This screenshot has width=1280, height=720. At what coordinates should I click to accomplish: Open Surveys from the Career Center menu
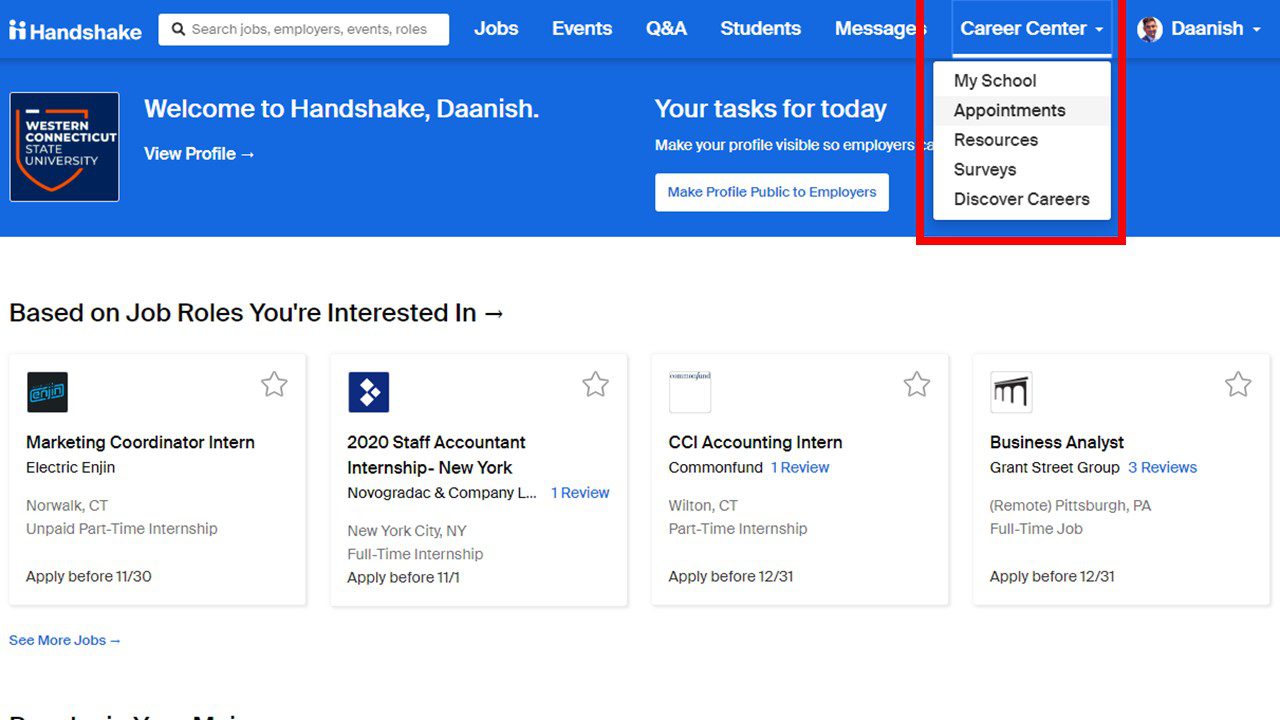pos(1022,169)
